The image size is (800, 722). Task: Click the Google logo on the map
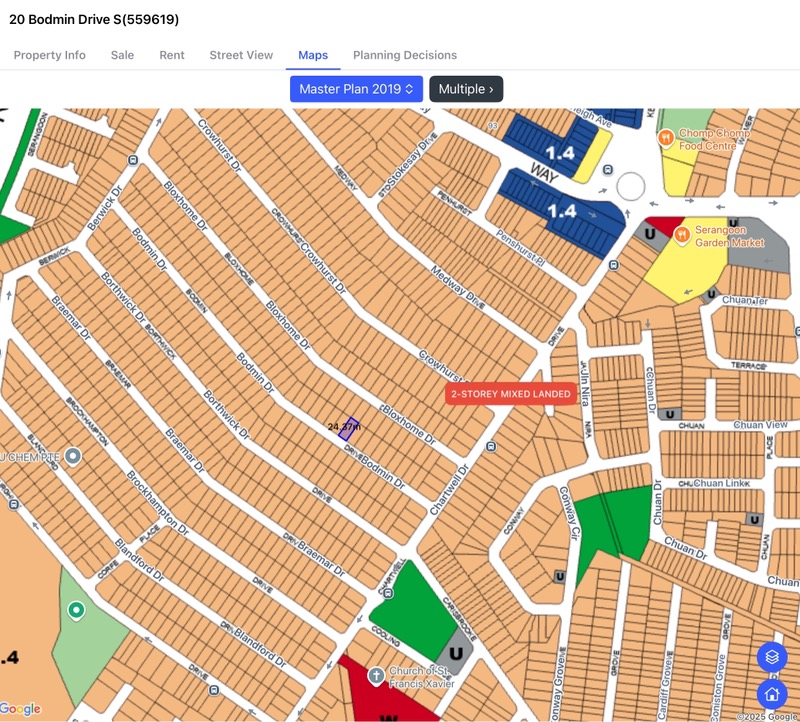21,709
